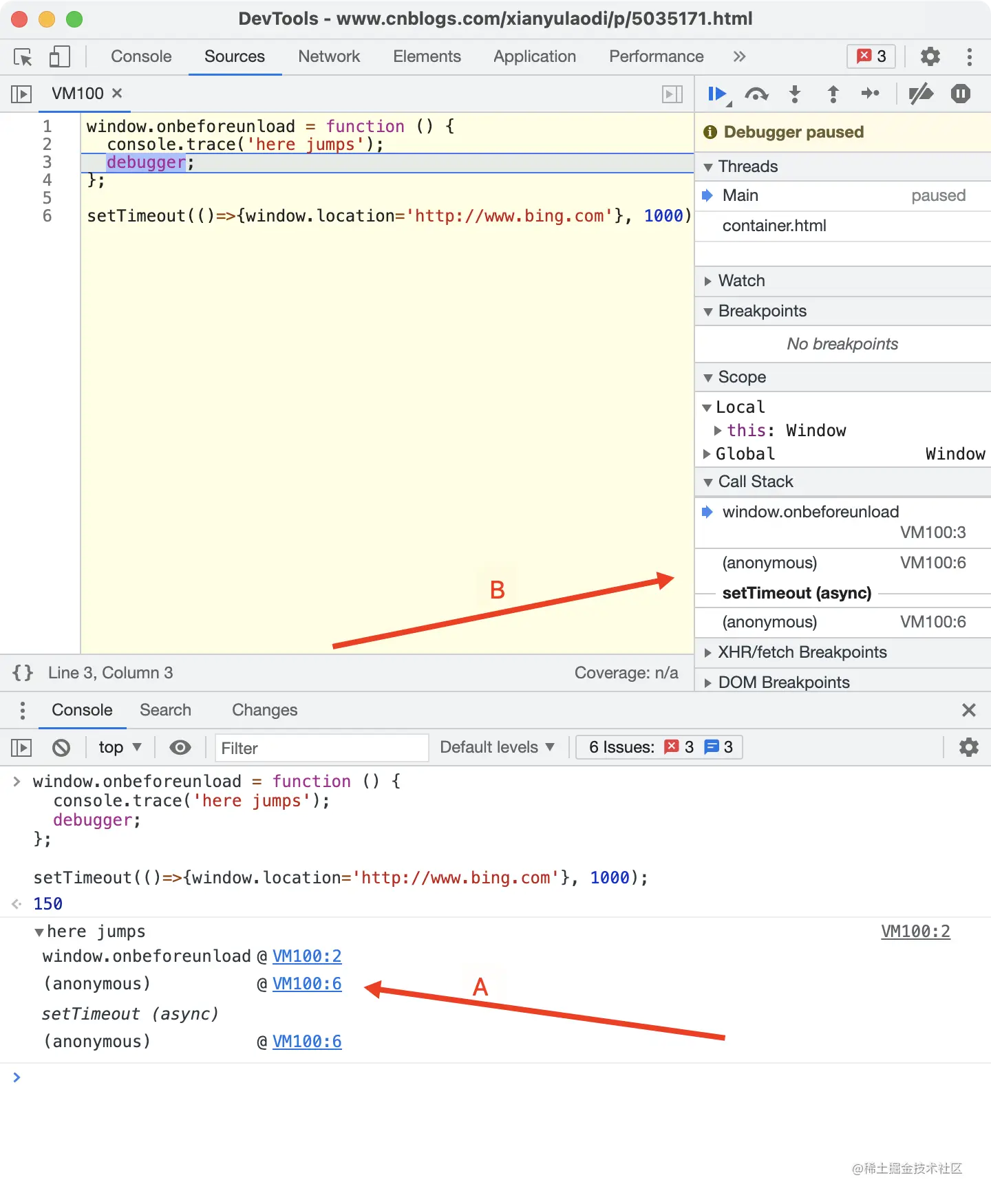Click the 'debugger' keyword in source
The image size is (991, 1204).
[146, 162]
